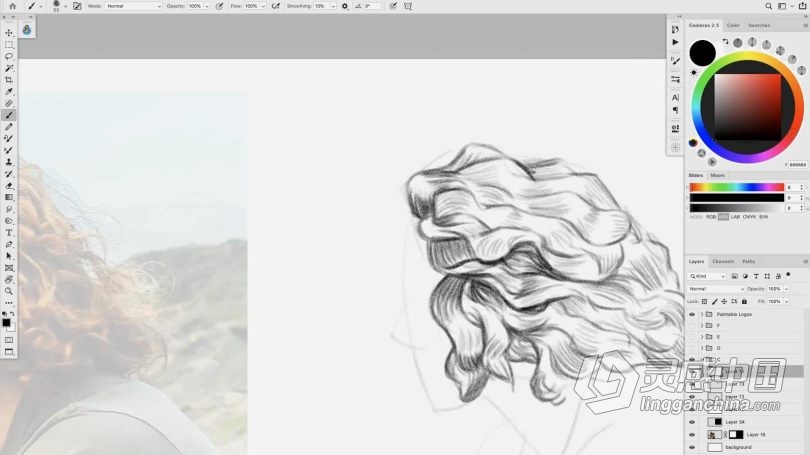The image size is (810, 455).
Task: Expand the Paintable Logos group
Action: 702,314
